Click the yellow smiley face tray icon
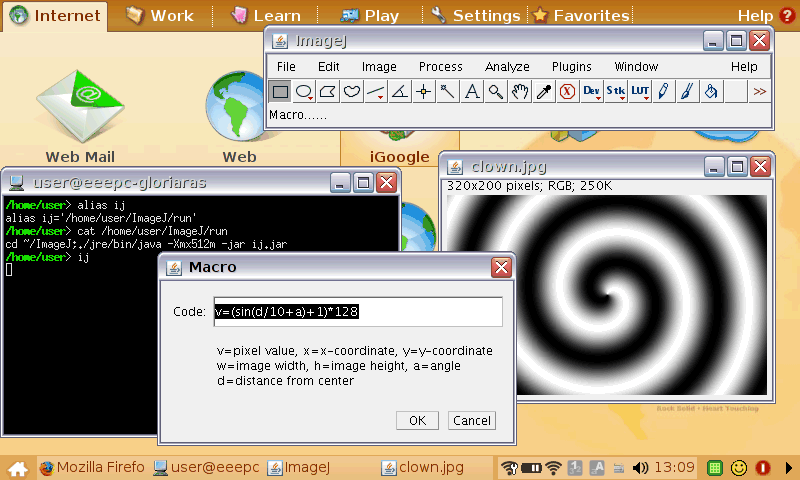 coord(739,467)
